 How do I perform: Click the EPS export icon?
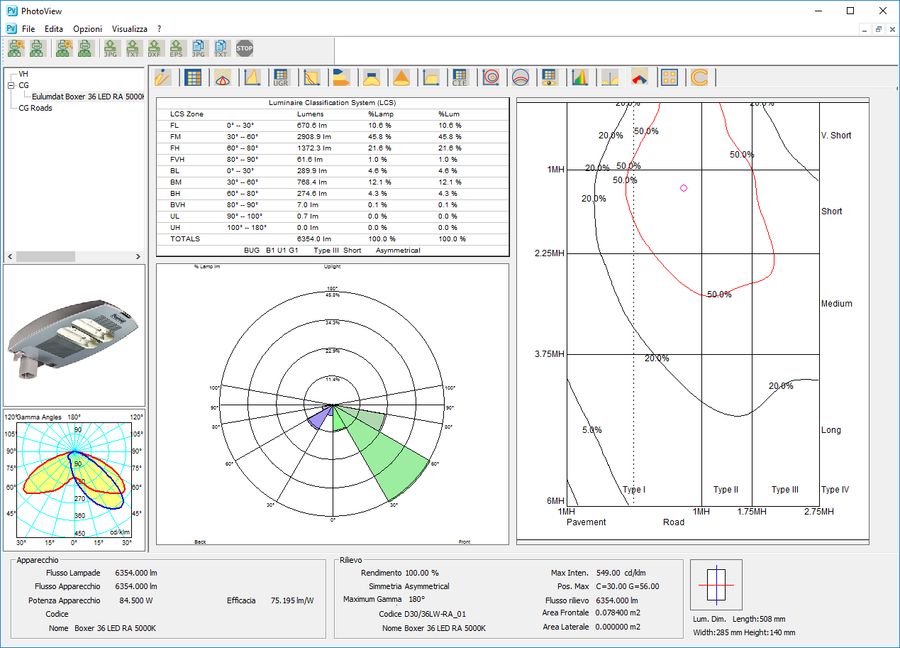(176, 48)
